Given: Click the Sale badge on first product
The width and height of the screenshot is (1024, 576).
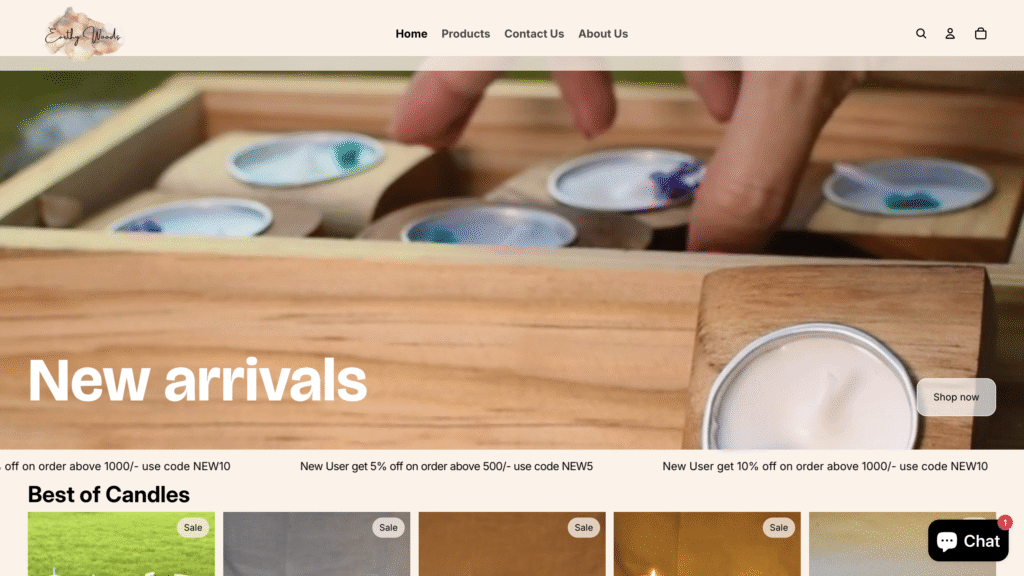Looking at the screenshot, I should 193,528.
